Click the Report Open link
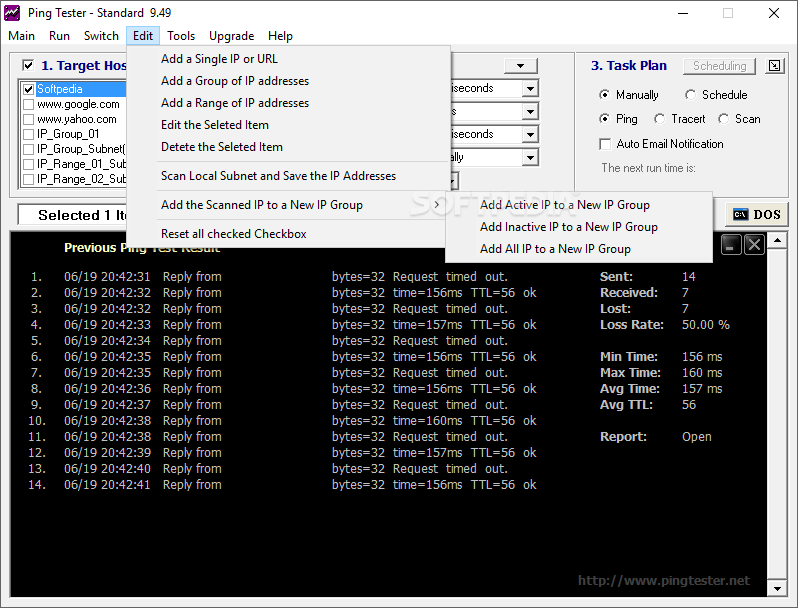Screen dimensions: 798x608 696,437
